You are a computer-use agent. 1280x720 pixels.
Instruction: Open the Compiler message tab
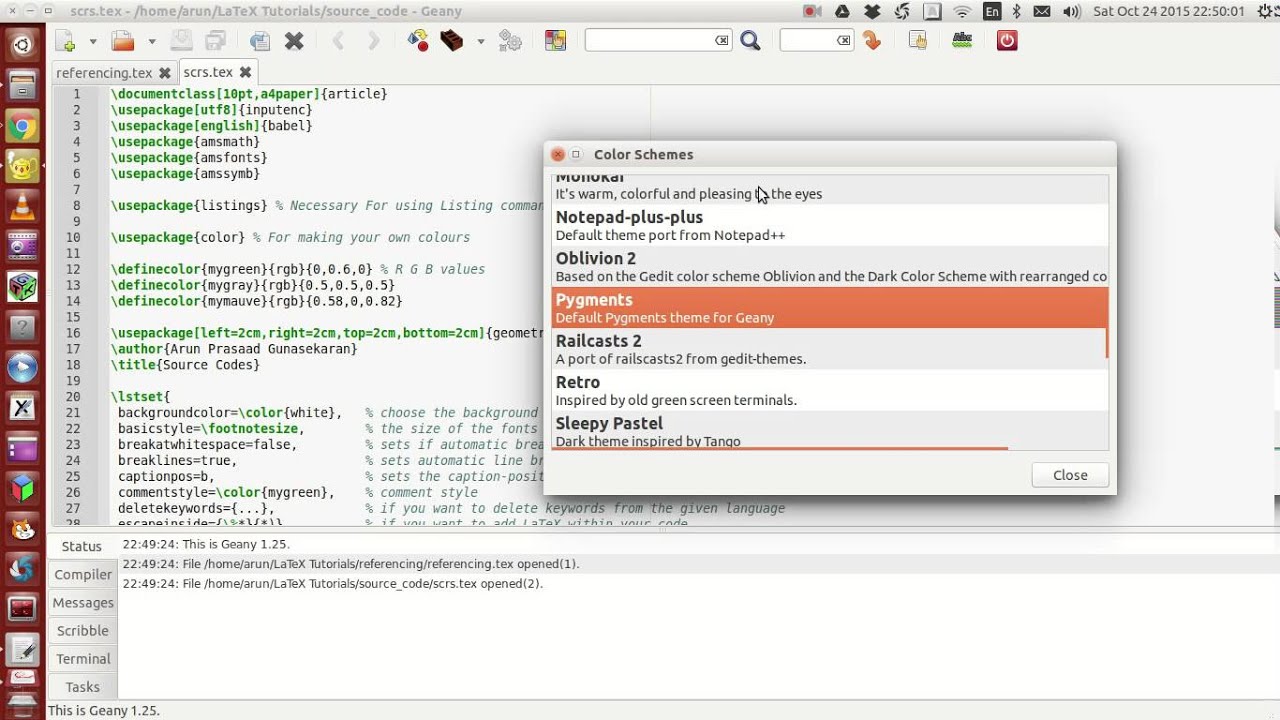83,574
